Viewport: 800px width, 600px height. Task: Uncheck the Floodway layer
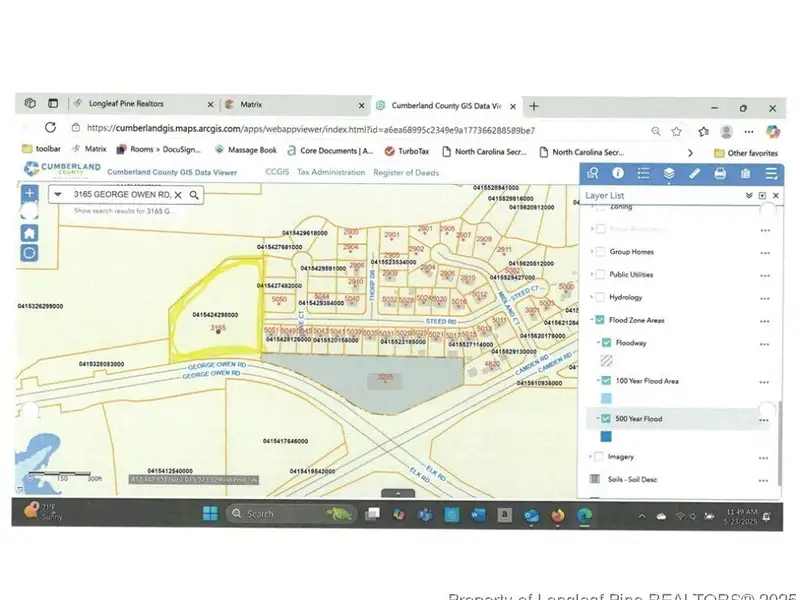pyautogui.click(x=607, y=342)
